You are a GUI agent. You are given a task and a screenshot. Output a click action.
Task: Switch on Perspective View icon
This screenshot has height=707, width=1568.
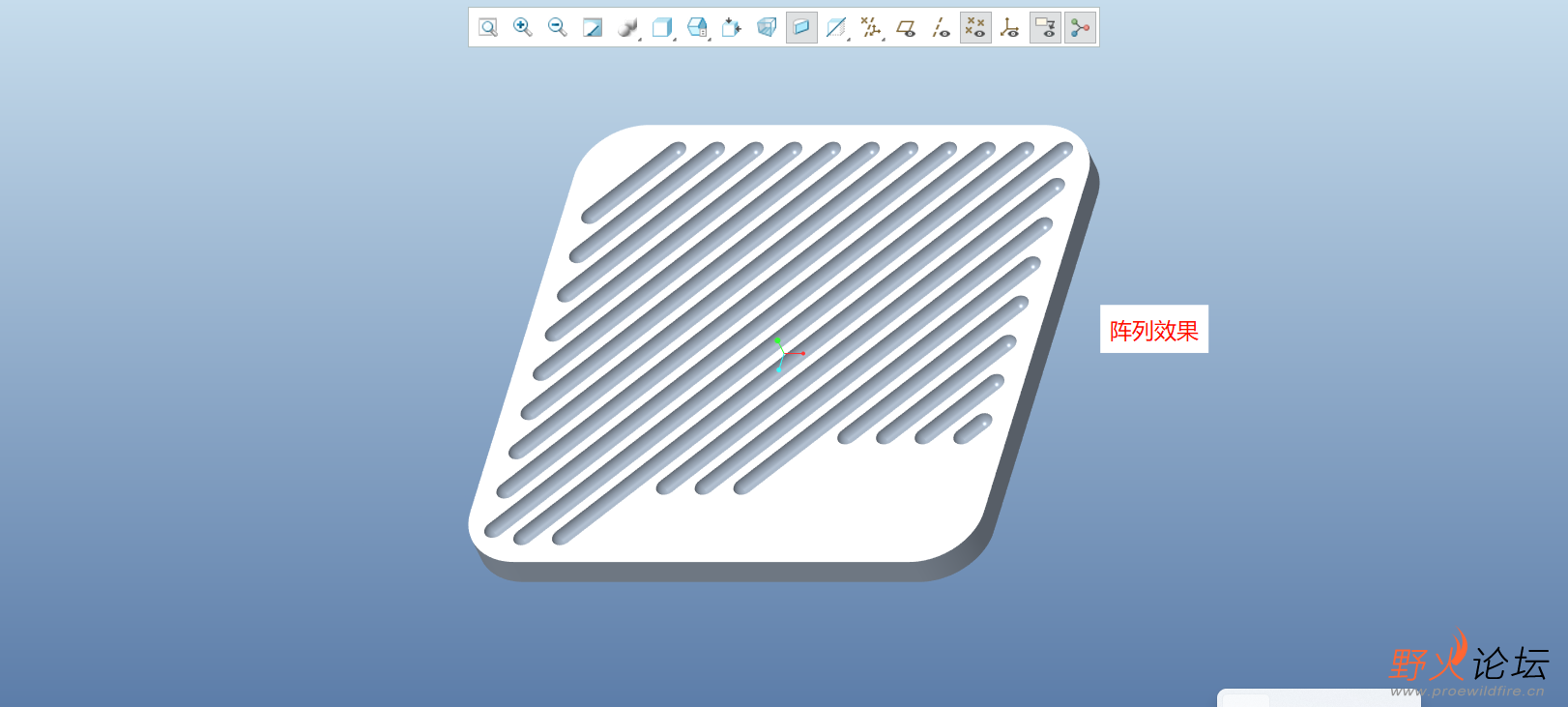pyautogui.click(x=767, y=27)
